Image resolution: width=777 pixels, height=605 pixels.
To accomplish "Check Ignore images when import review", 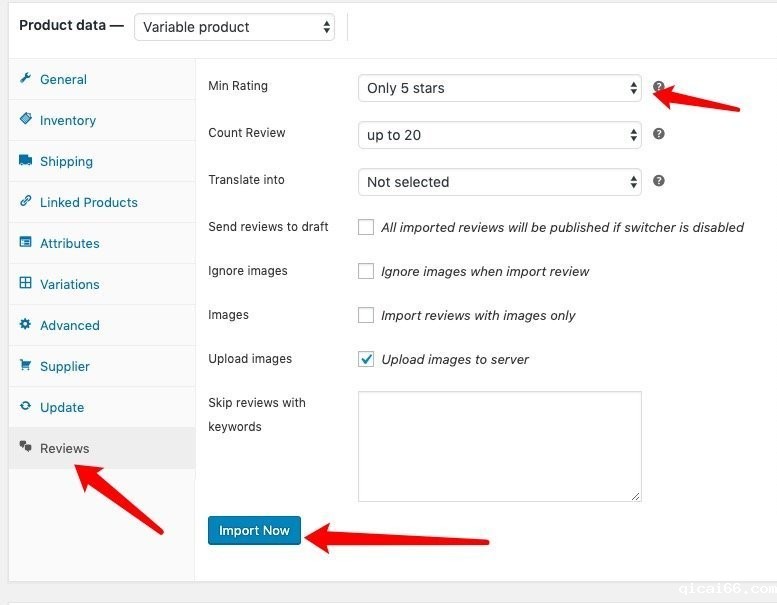I will tap(366, 271).
